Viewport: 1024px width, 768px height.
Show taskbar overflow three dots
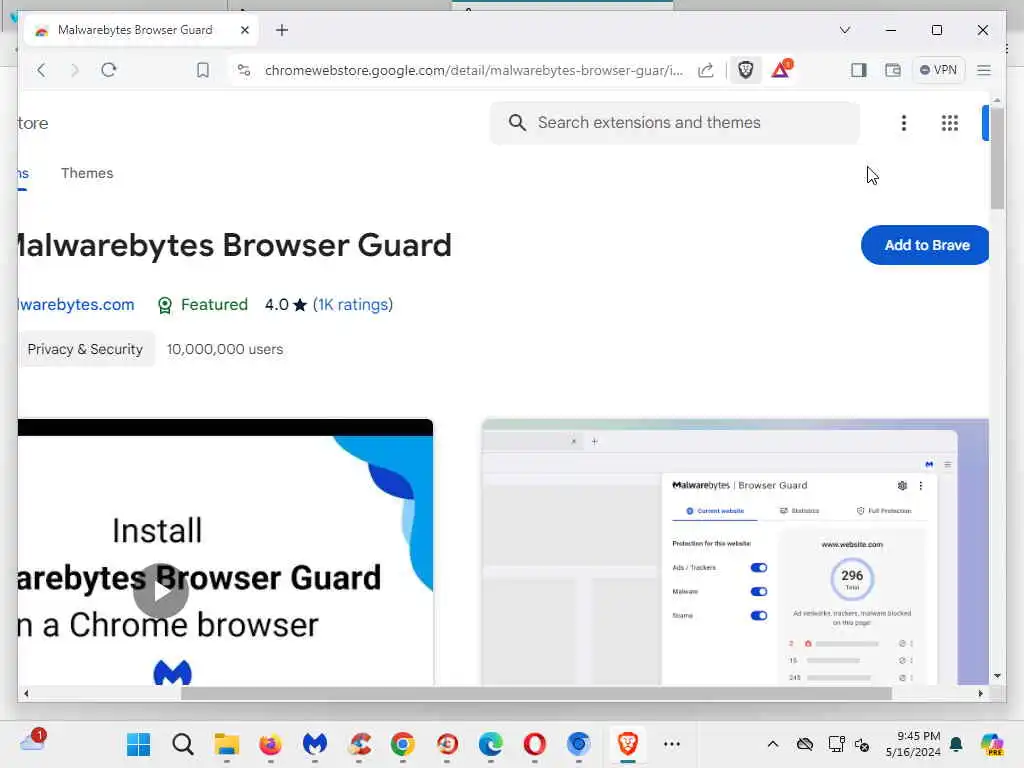[x=671, y=744]
